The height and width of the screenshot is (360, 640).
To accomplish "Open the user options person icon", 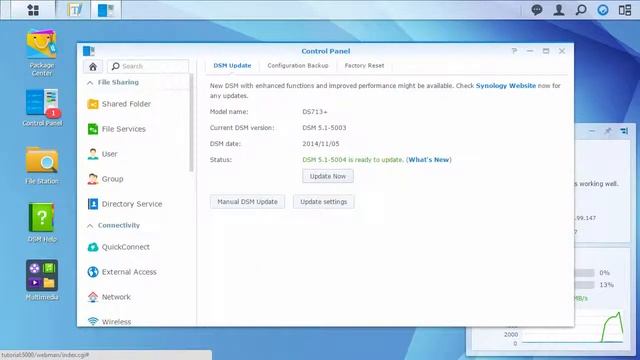I will (x=559, y=10).
